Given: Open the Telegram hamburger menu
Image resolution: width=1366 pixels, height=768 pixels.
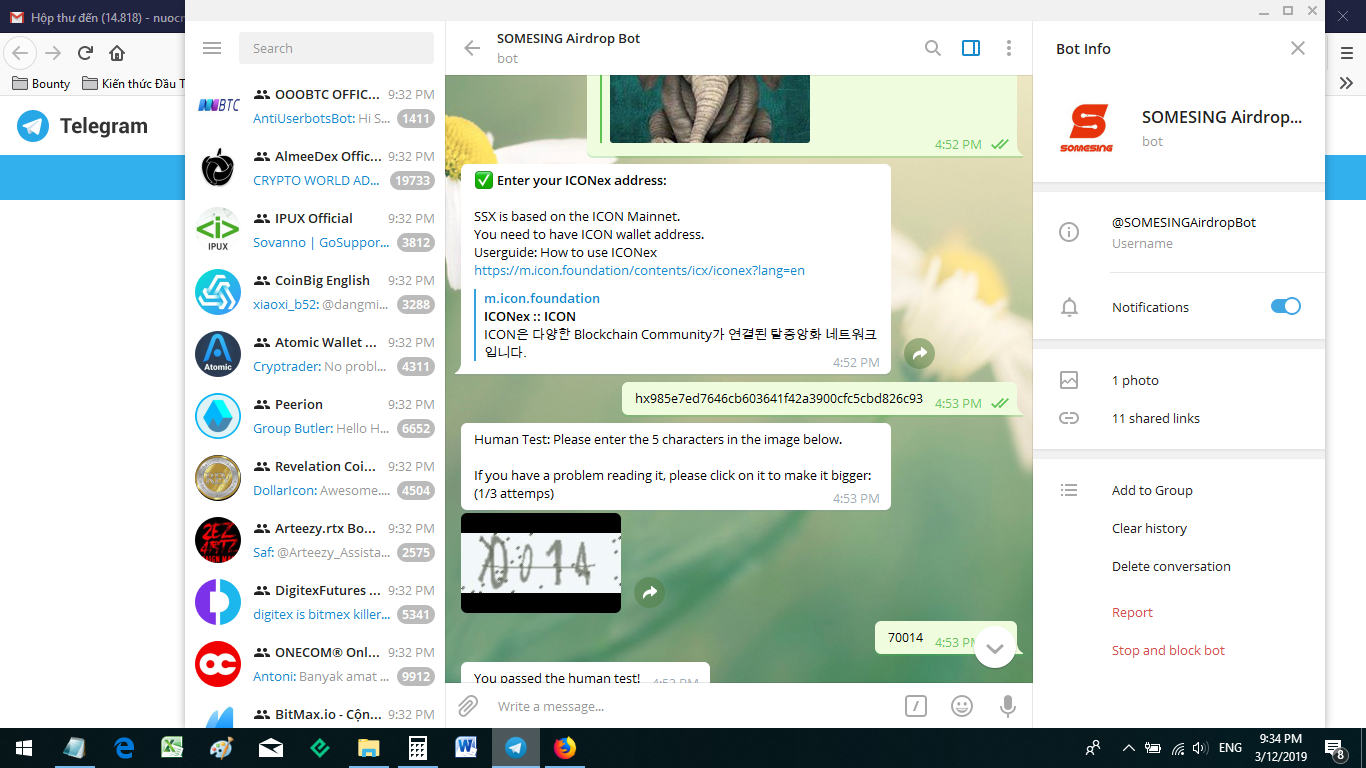Looking at the screenshot, I should (211, 48).
